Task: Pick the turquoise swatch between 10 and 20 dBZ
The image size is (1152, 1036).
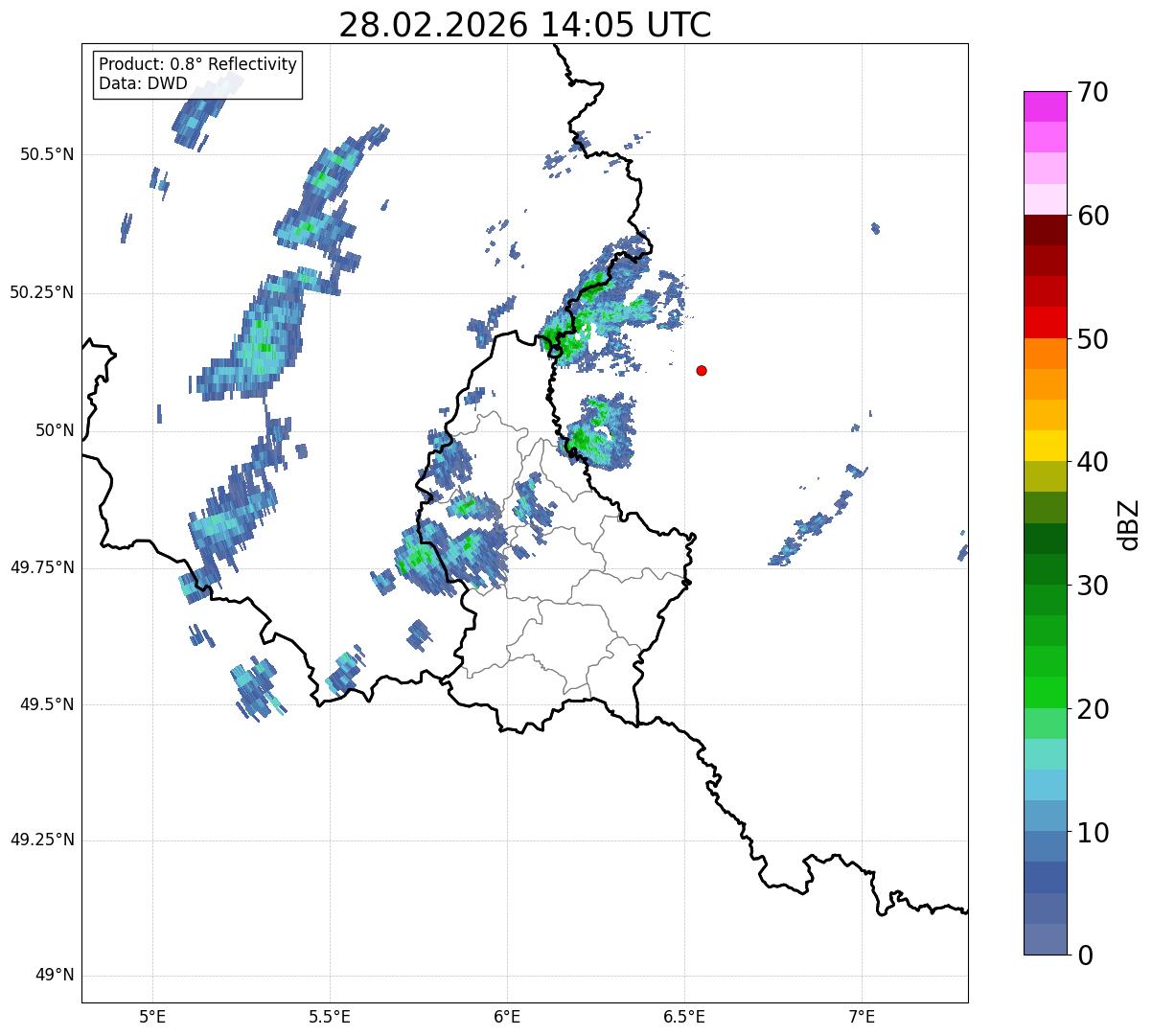Action: point(1046,754)
